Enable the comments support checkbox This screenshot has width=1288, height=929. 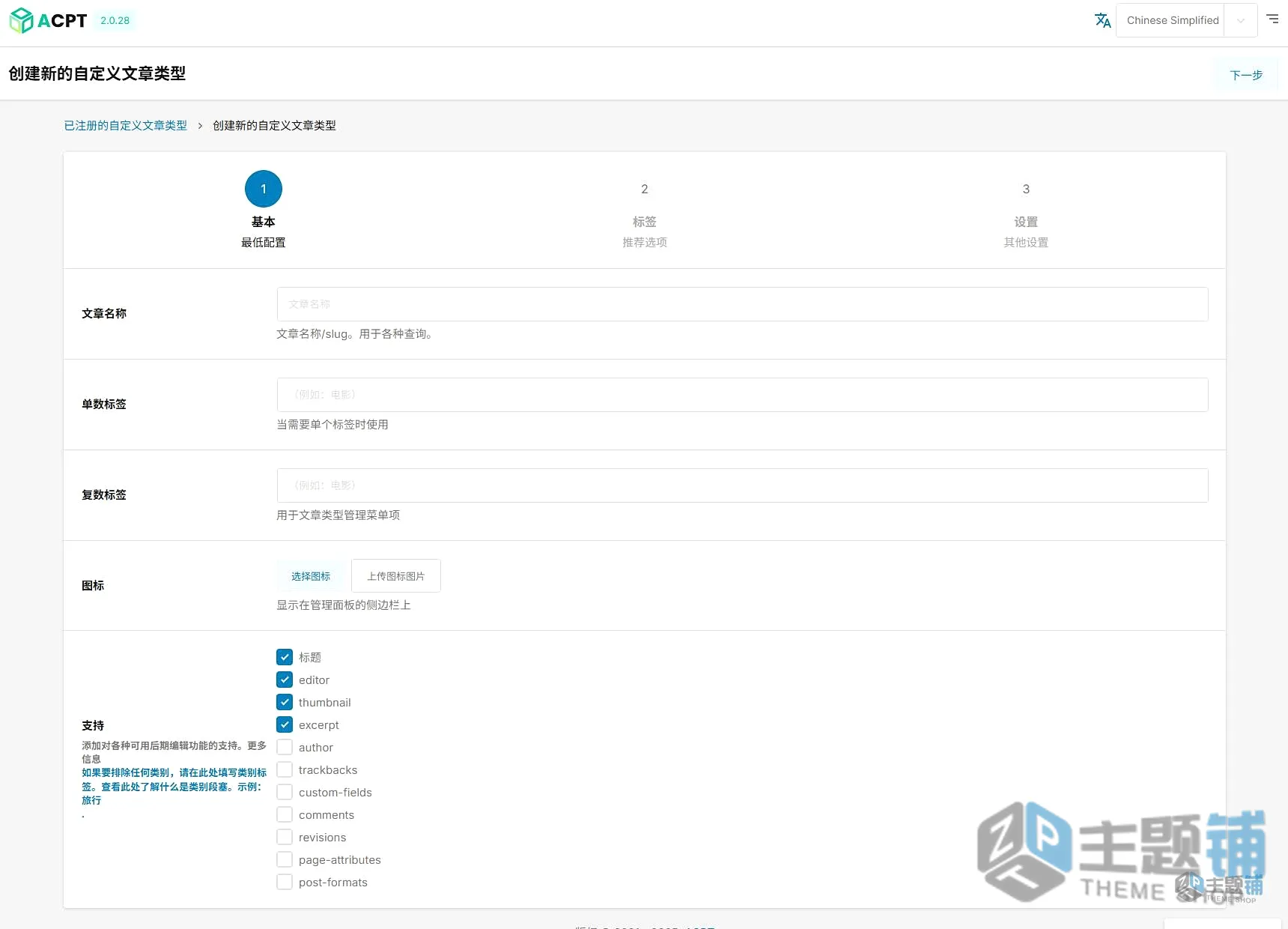point(285,814)
